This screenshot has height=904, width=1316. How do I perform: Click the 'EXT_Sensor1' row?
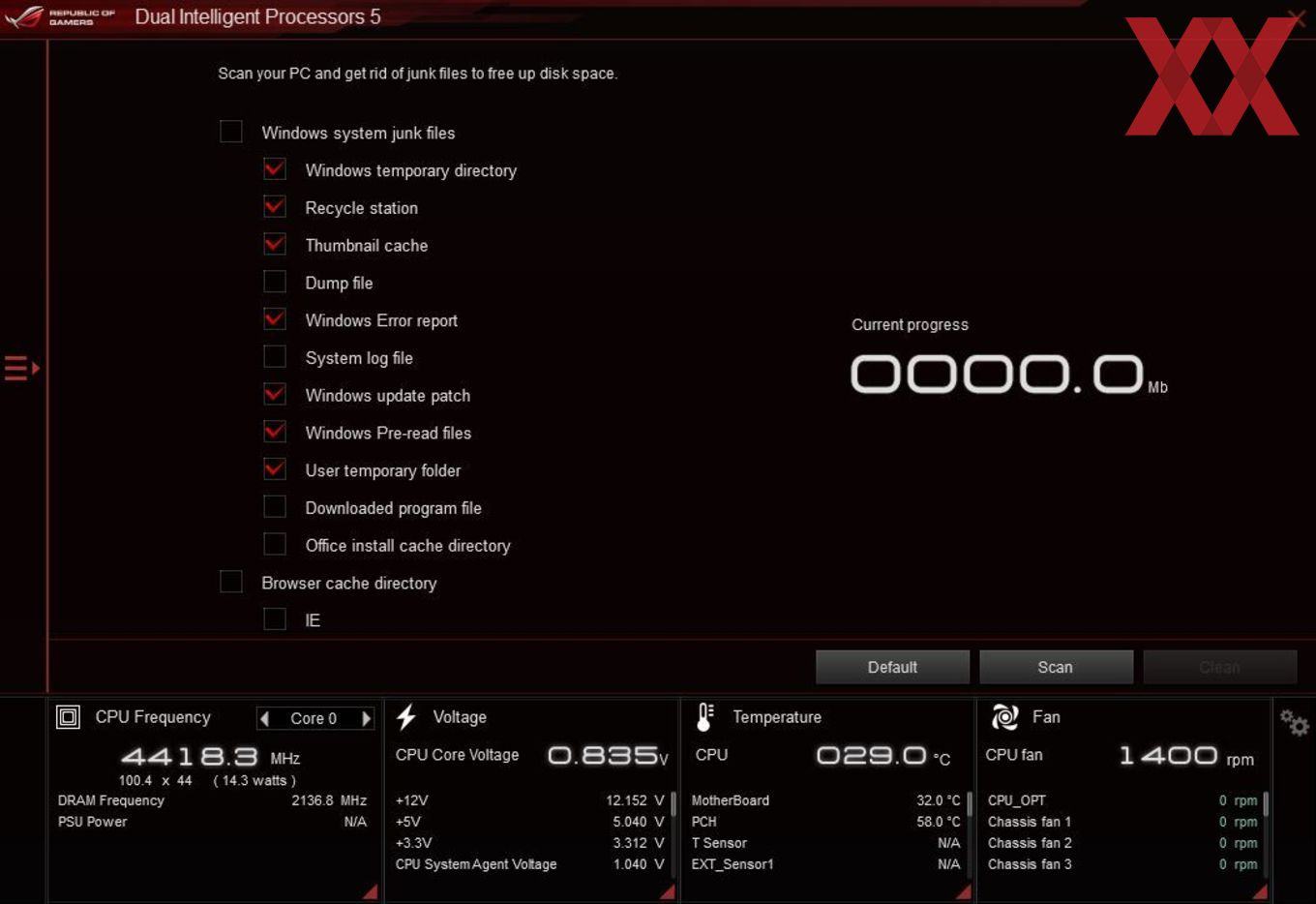[x=825, y=864]
